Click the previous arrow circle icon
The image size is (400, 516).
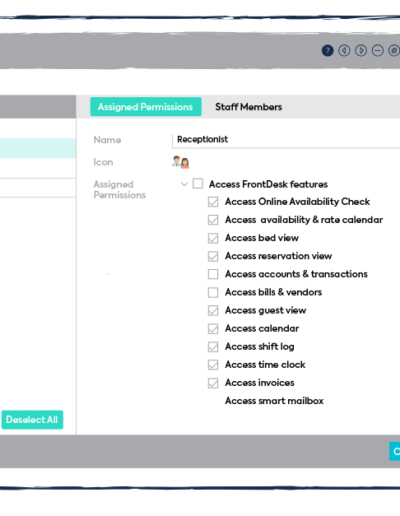(x=344, y=51)
